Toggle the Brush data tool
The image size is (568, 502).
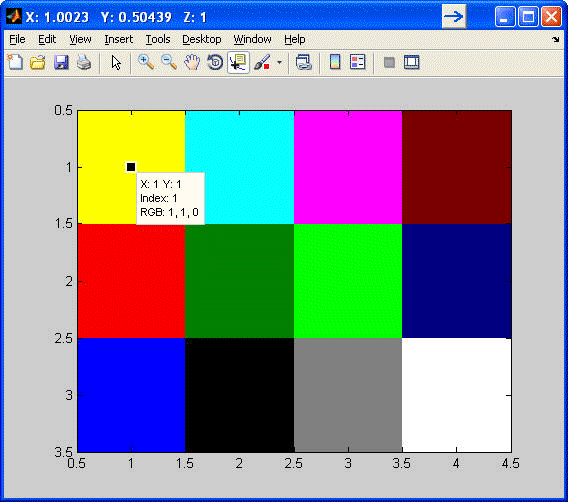pyautogui.click(x=262, y=63)
